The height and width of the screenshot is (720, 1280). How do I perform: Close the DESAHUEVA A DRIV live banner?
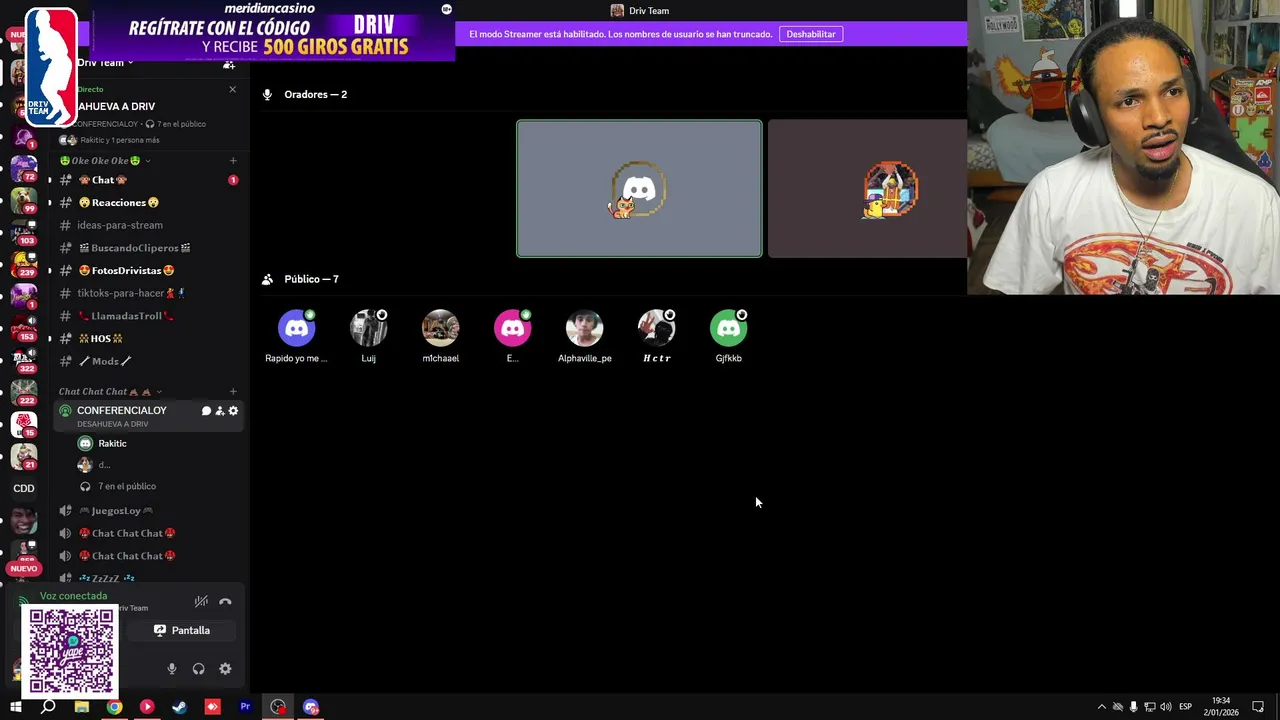[232, 89]
